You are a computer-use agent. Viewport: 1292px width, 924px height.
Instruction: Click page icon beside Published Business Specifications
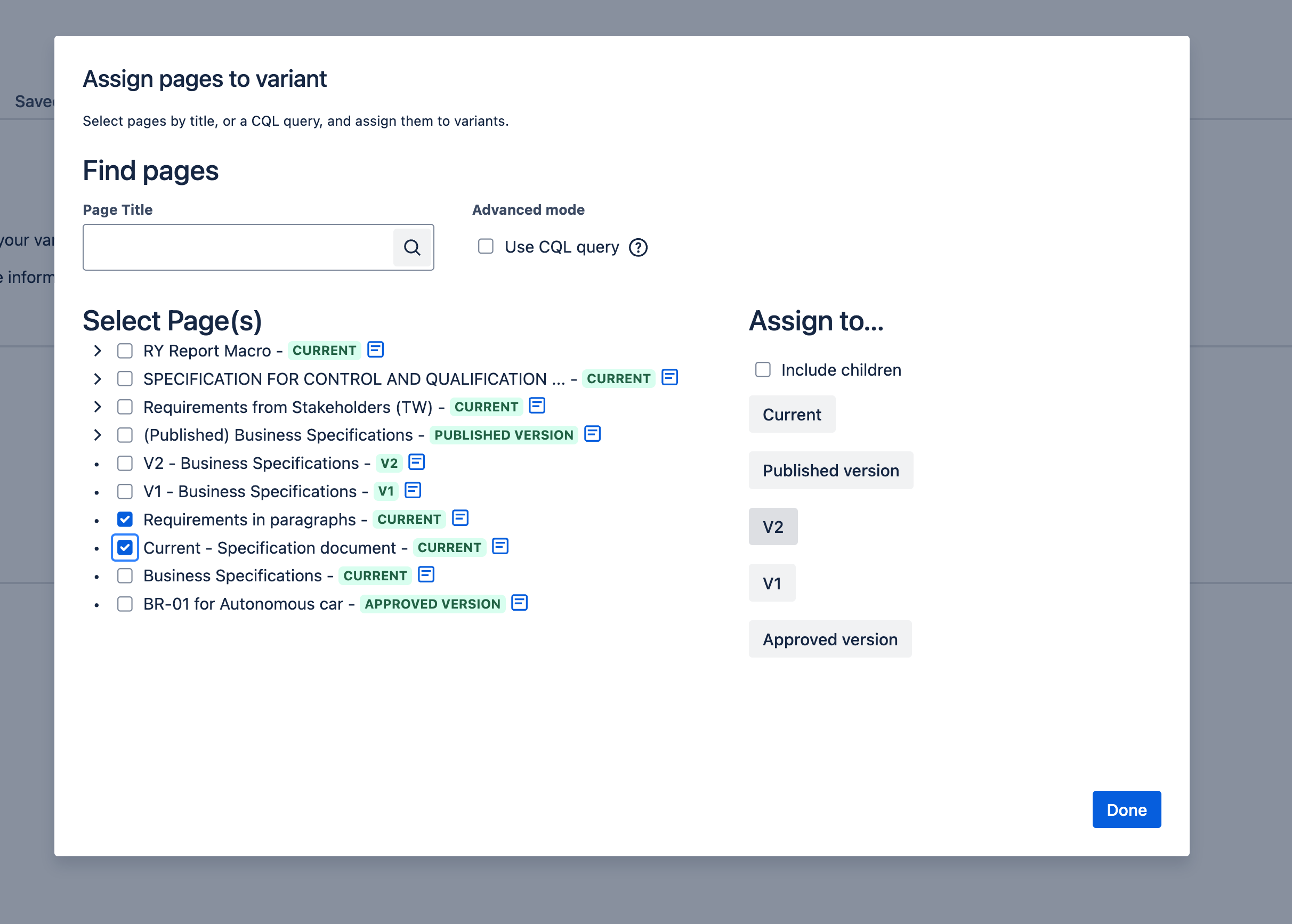tap(592, 434)
